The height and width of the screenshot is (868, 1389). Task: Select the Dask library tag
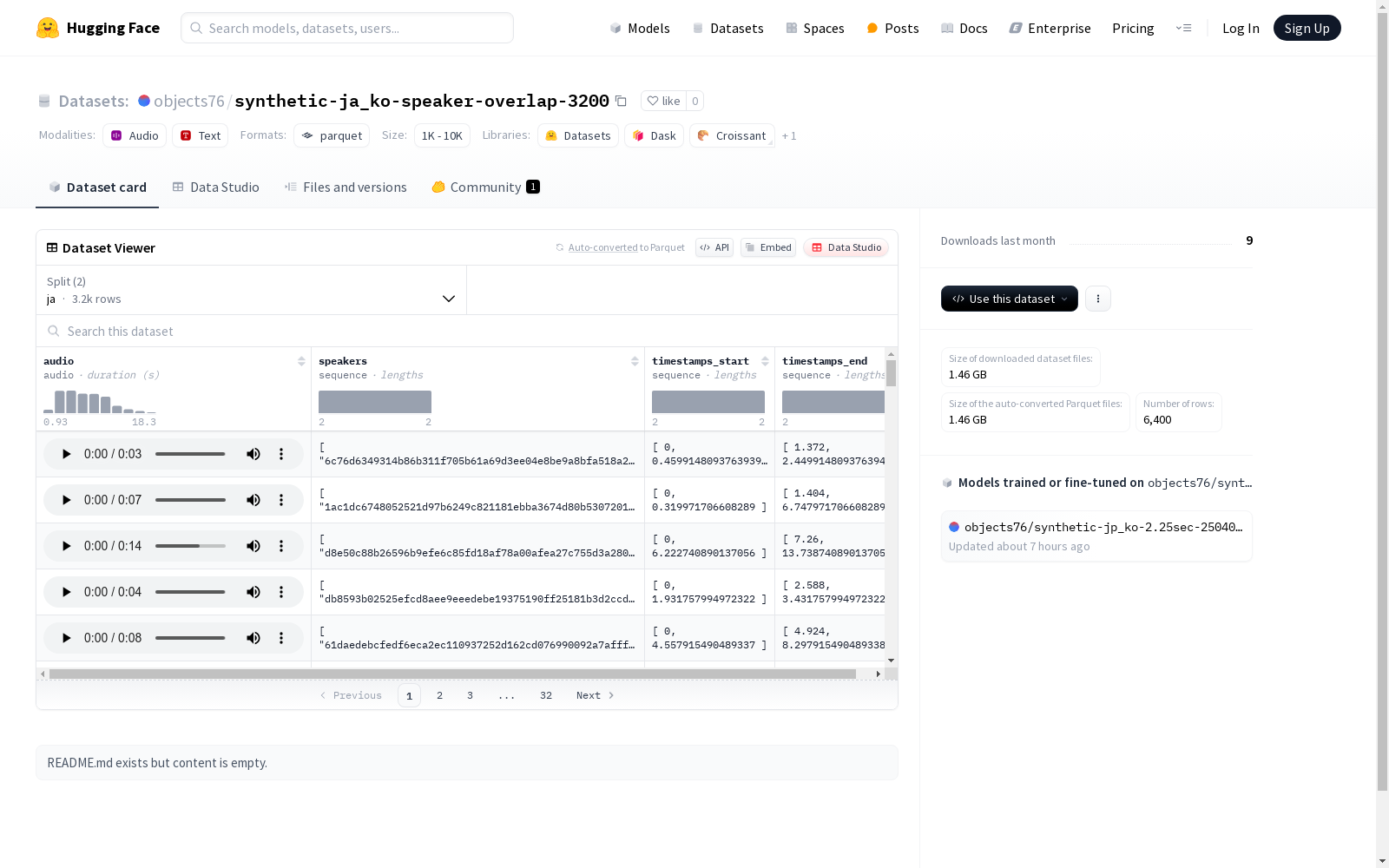655,135
